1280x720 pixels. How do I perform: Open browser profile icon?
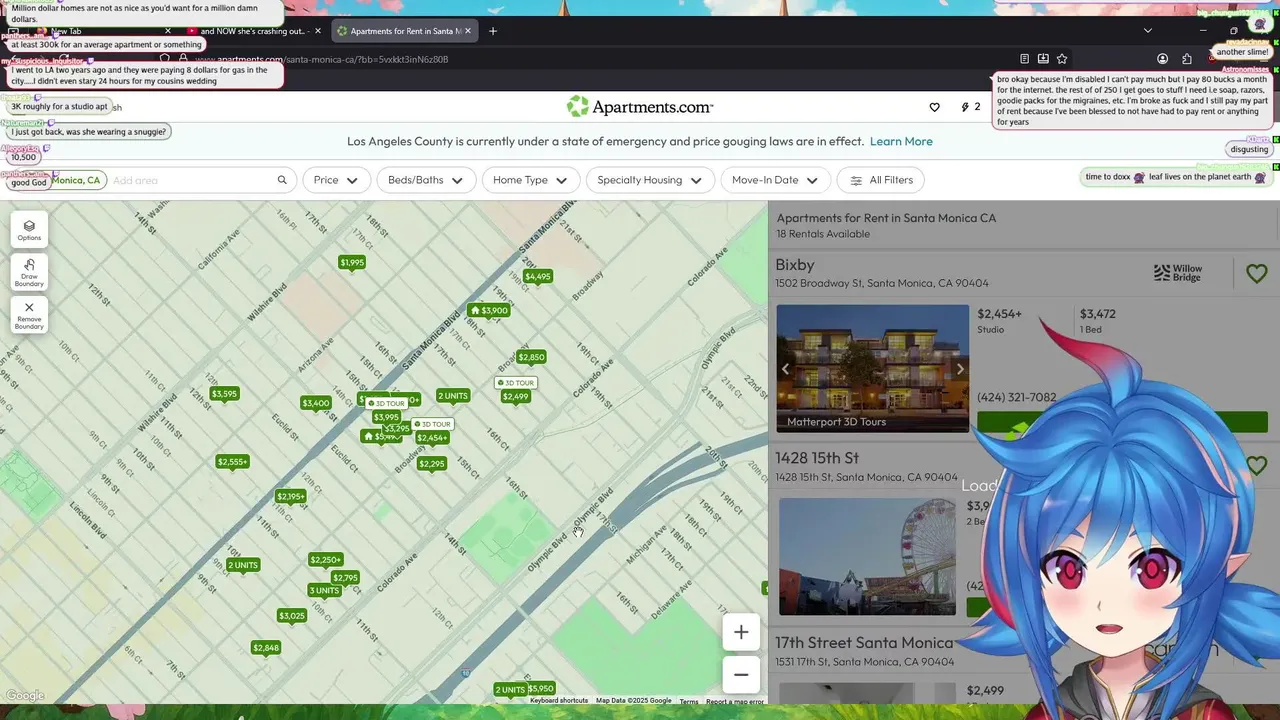[x=1162, y=59]
